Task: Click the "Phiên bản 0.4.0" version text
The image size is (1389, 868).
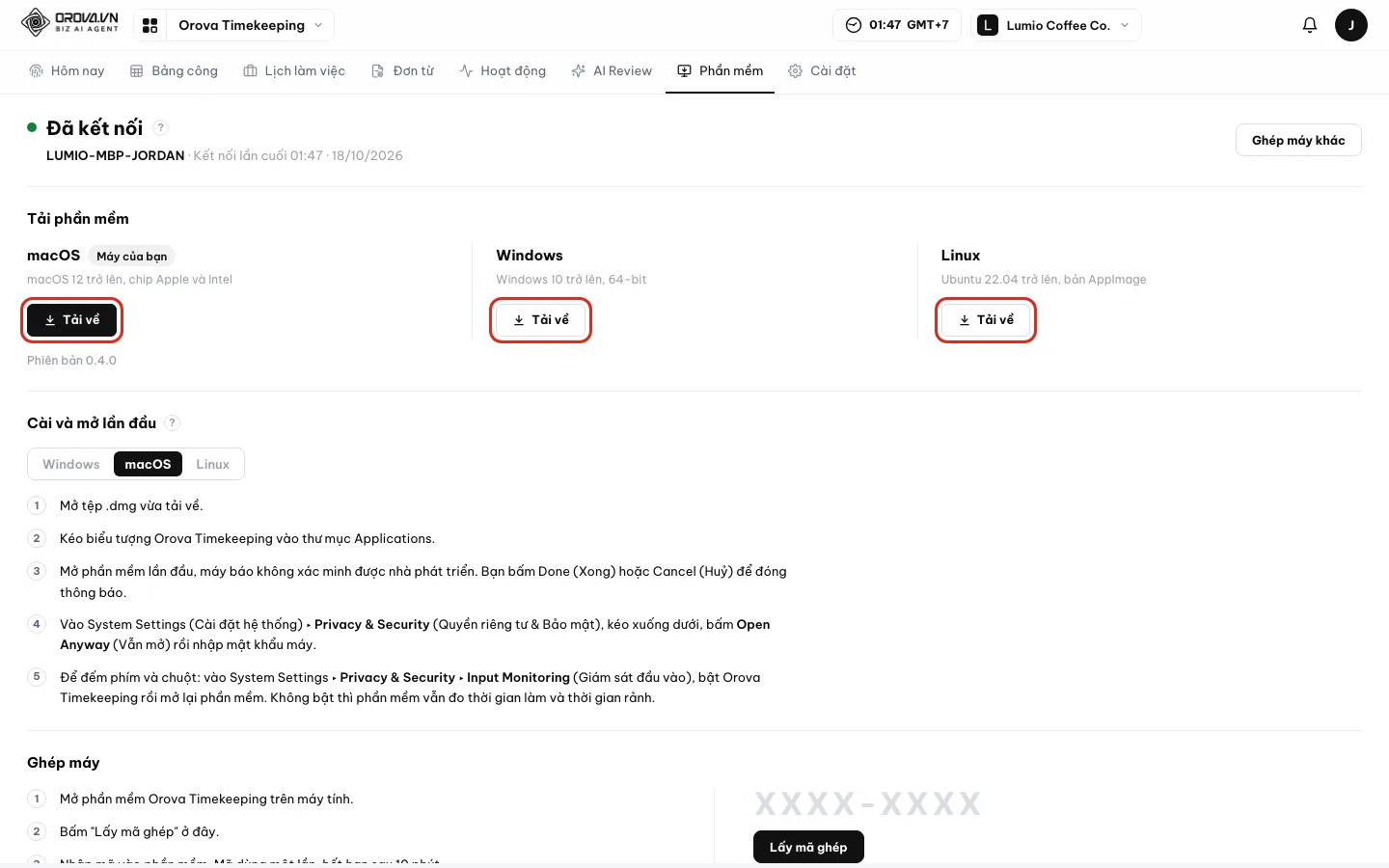Action: (71, 361)
